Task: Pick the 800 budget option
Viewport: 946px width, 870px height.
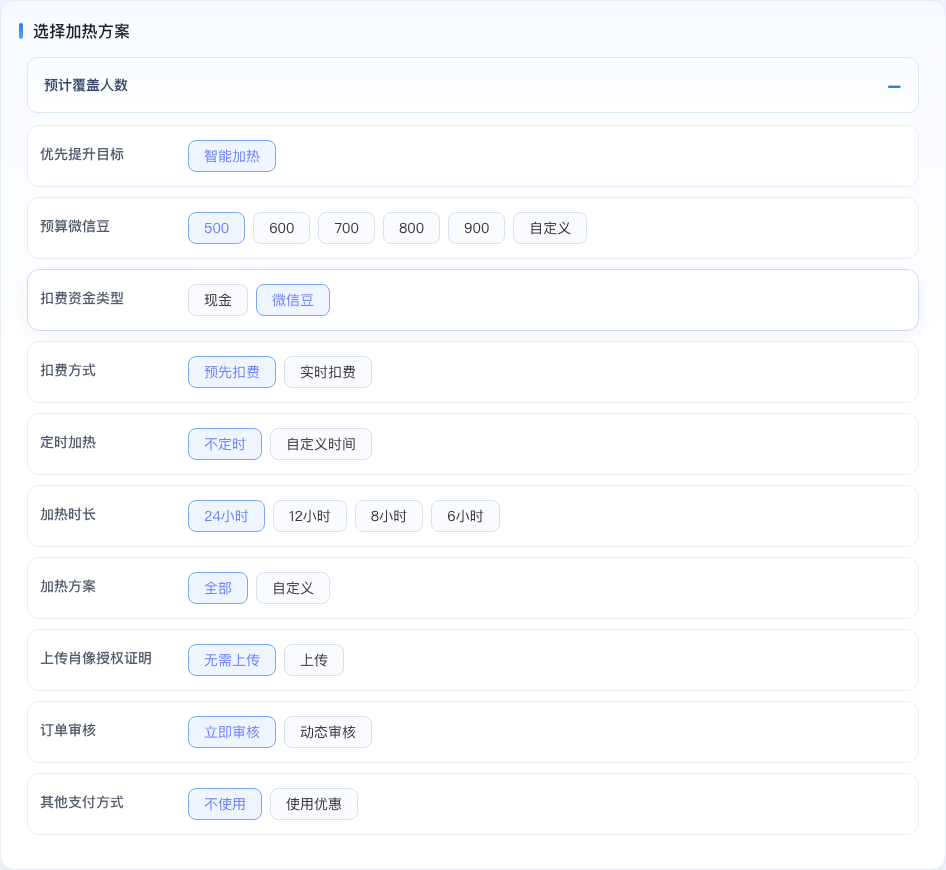Action: click(411, 228)
